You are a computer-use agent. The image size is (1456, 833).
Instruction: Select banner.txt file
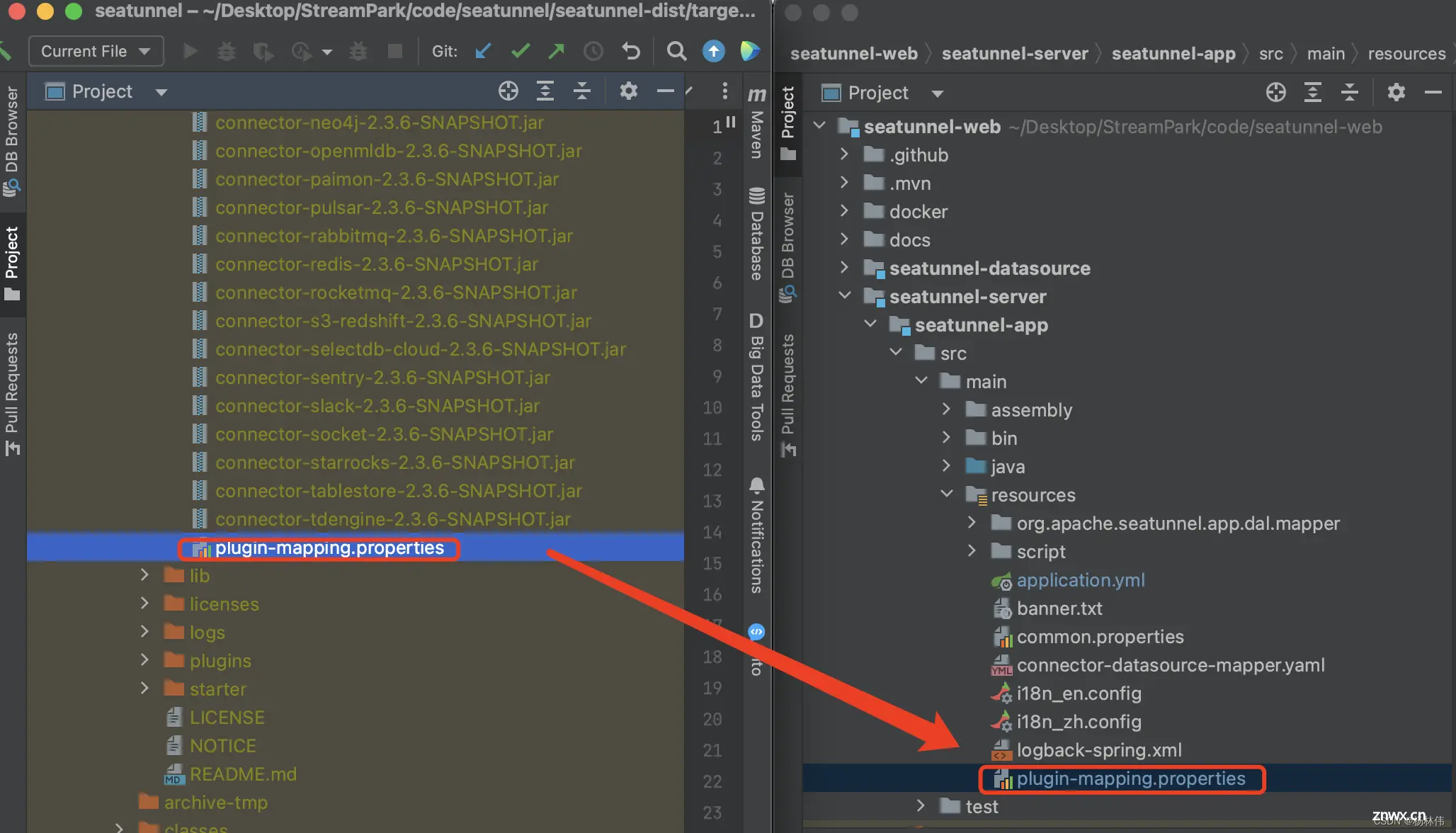coord(1059,608)
